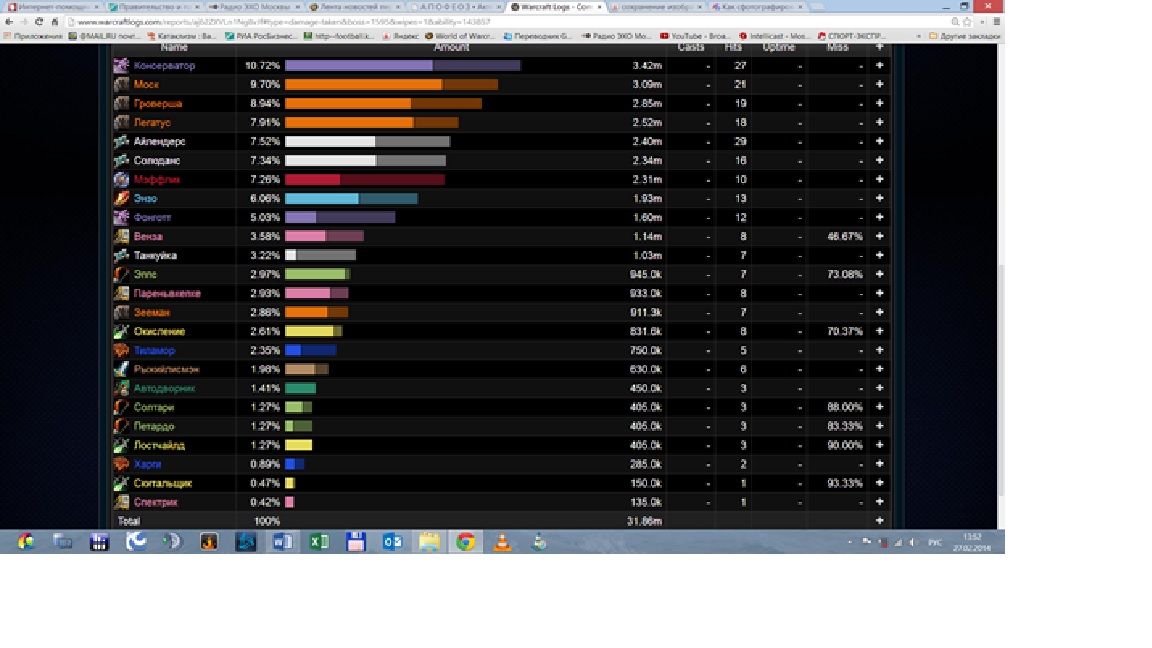The width and height of the screenshot is (1152, 648).
Task: Expand plus for the 10.72% row
Action: [x=879, y=65]
